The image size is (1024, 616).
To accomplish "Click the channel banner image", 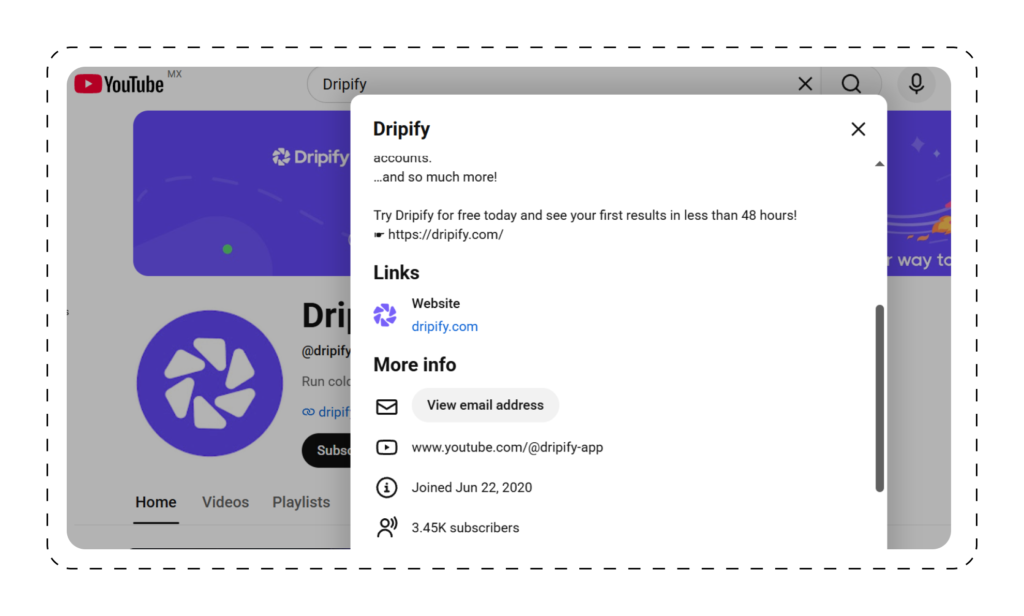I will [242, 193].
